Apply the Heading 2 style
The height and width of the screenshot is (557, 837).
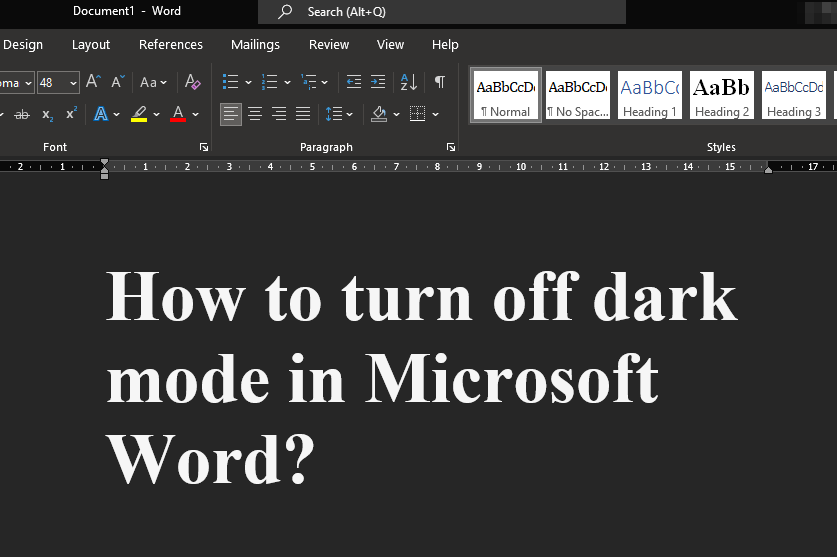coord(722,95)
